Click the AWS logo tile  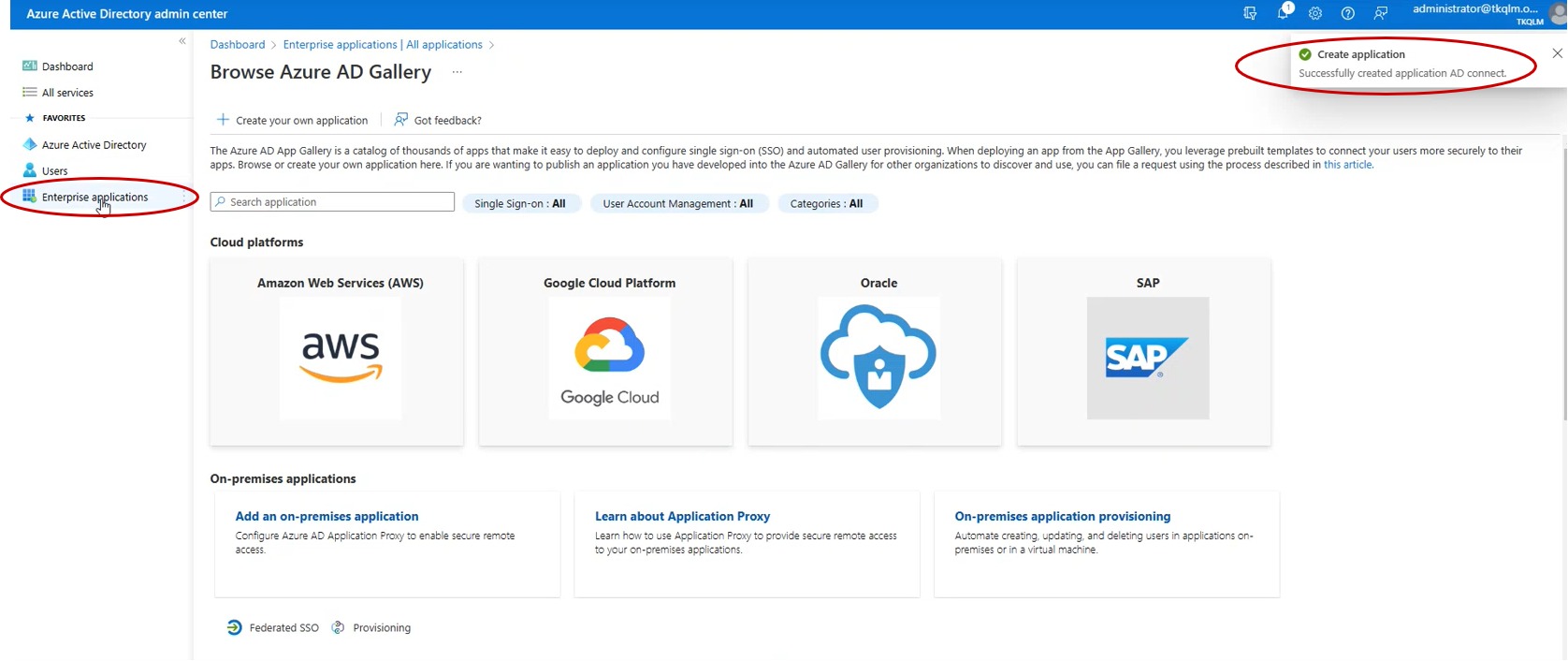(341, 358)
